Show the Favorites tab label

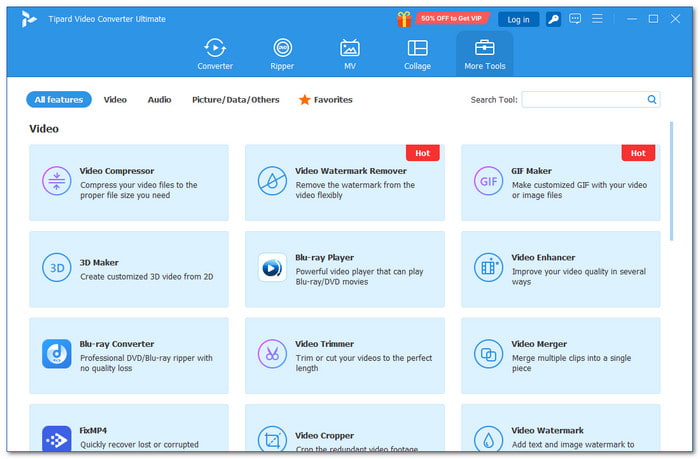click(333, 100)
